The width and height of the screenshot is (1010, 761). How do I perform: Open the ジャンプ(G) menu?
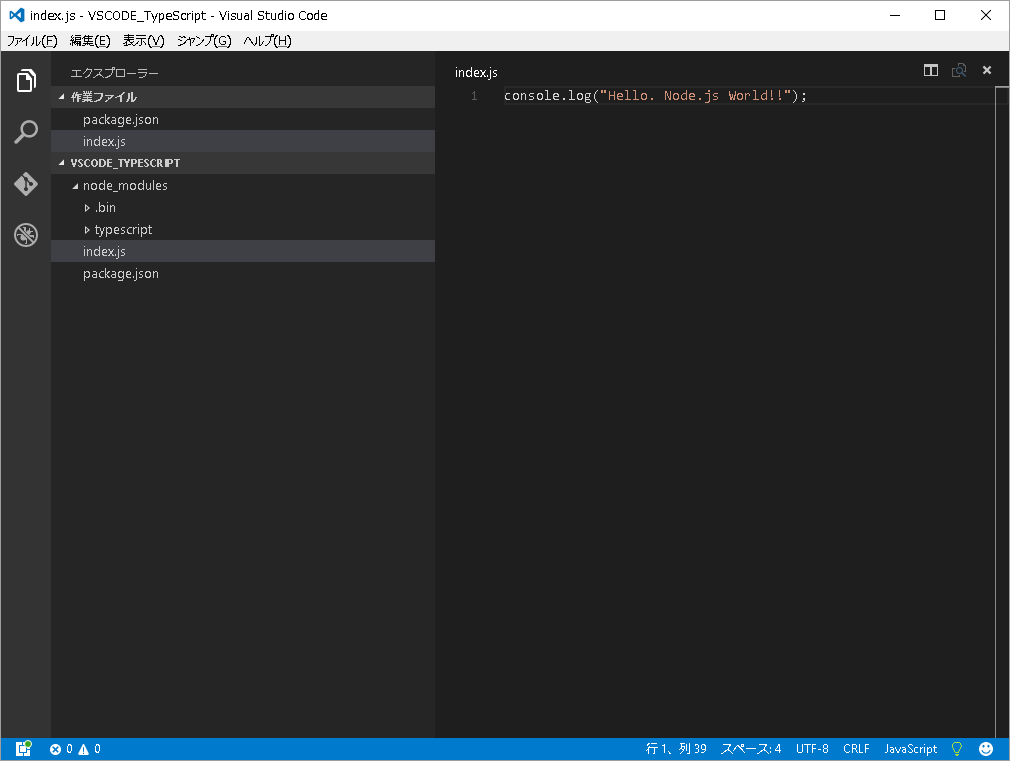(204, 41)
